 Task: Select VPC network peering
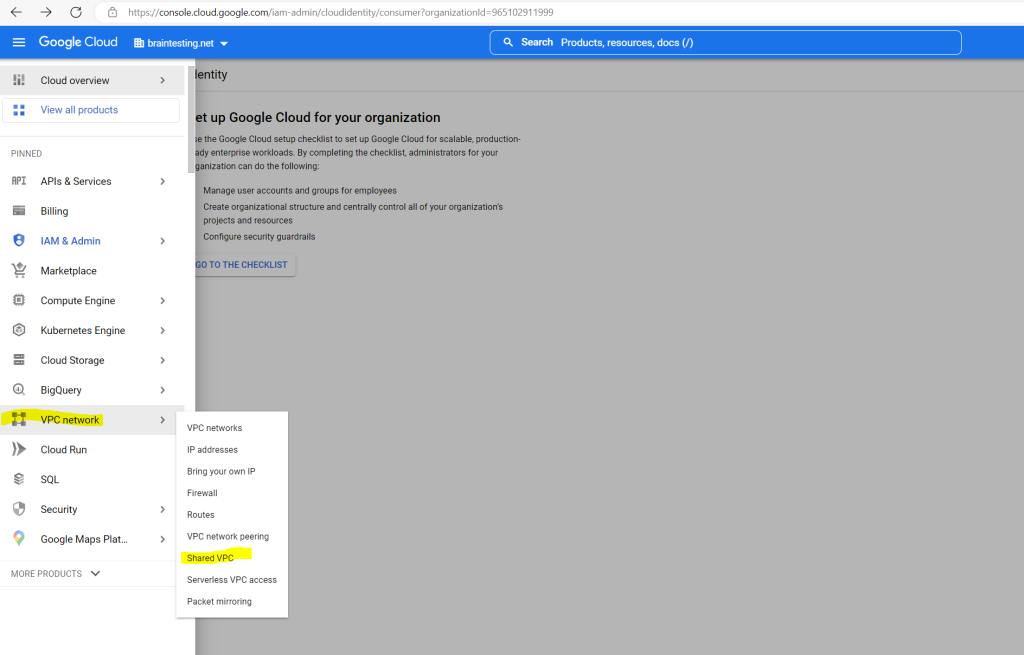point(228,536)
